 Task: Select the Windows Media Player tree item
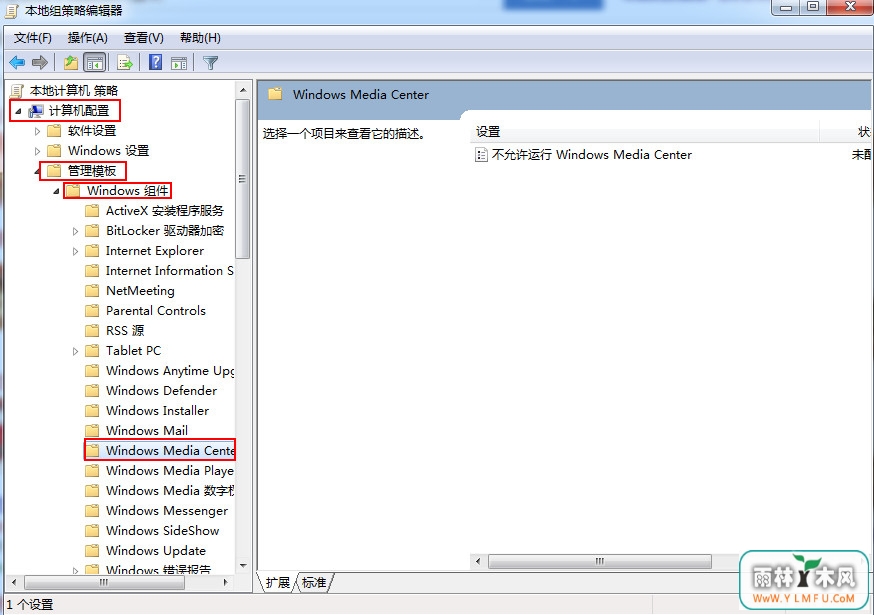coord(169,471)
